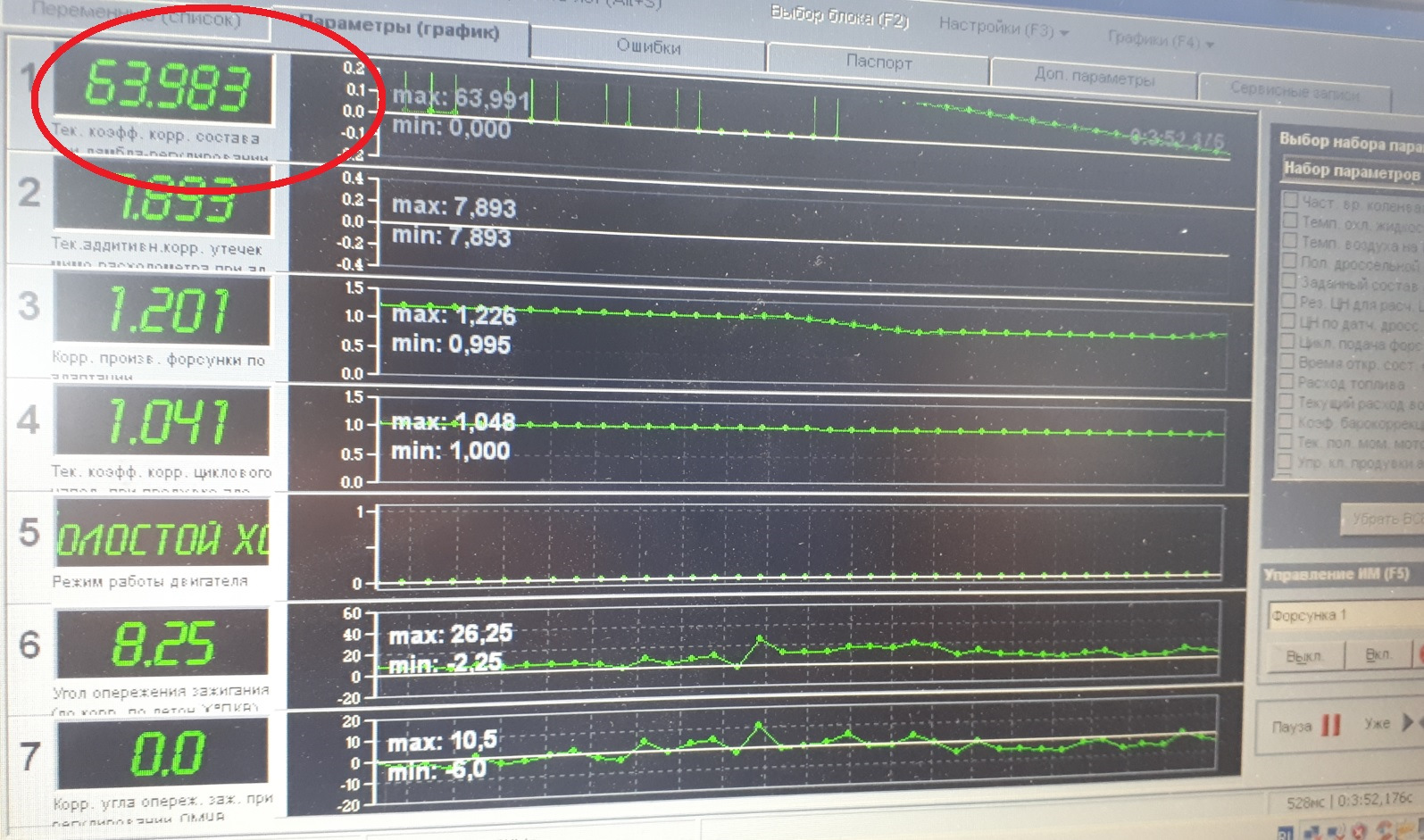The height and width of the screenshot is (840, 1424).
Task: Open the Набор параметров combo box
Action: (x=1352, y=170)
